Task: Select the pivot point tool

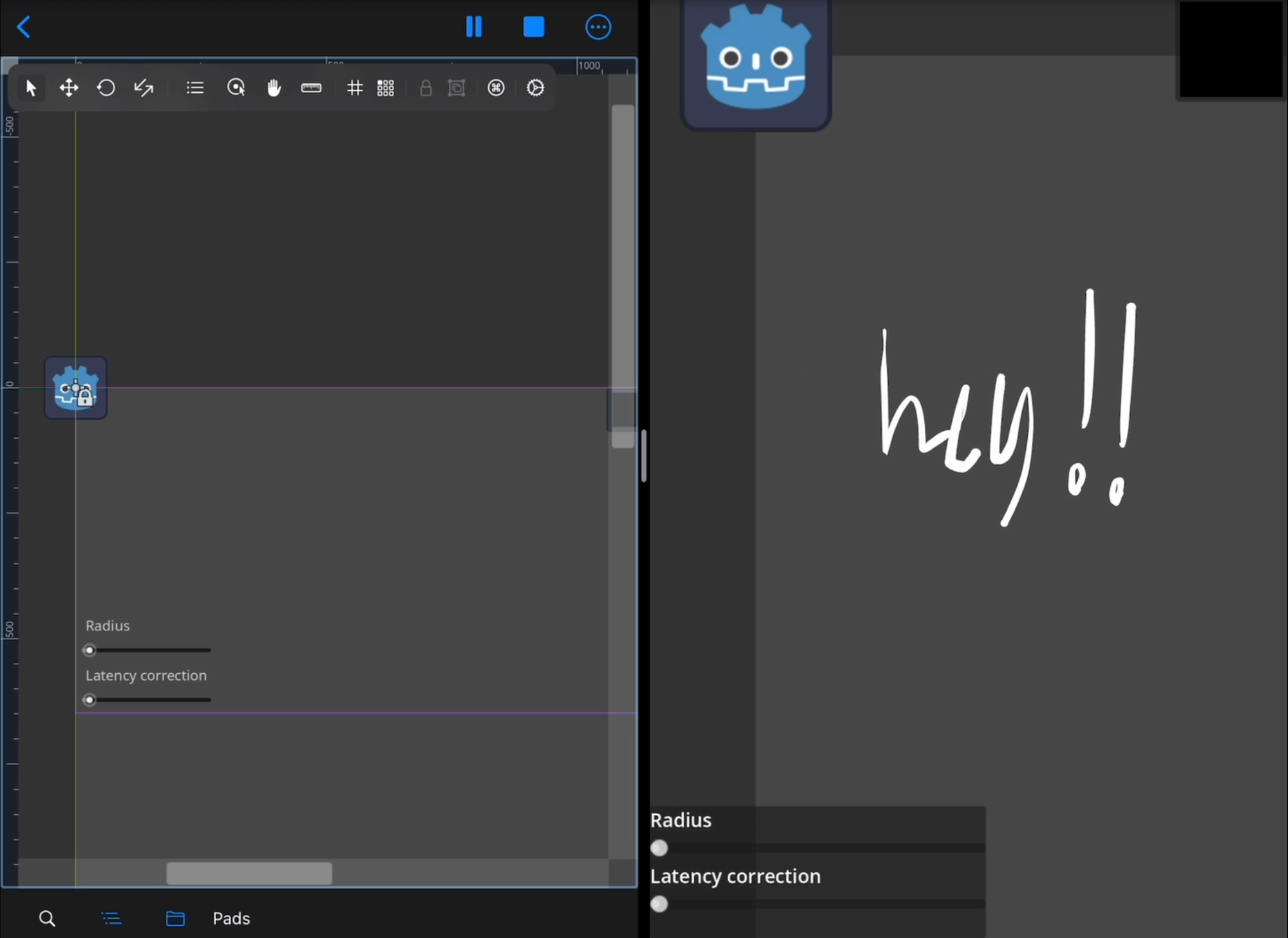Action: pyautogui.click(x=236, y=88)
